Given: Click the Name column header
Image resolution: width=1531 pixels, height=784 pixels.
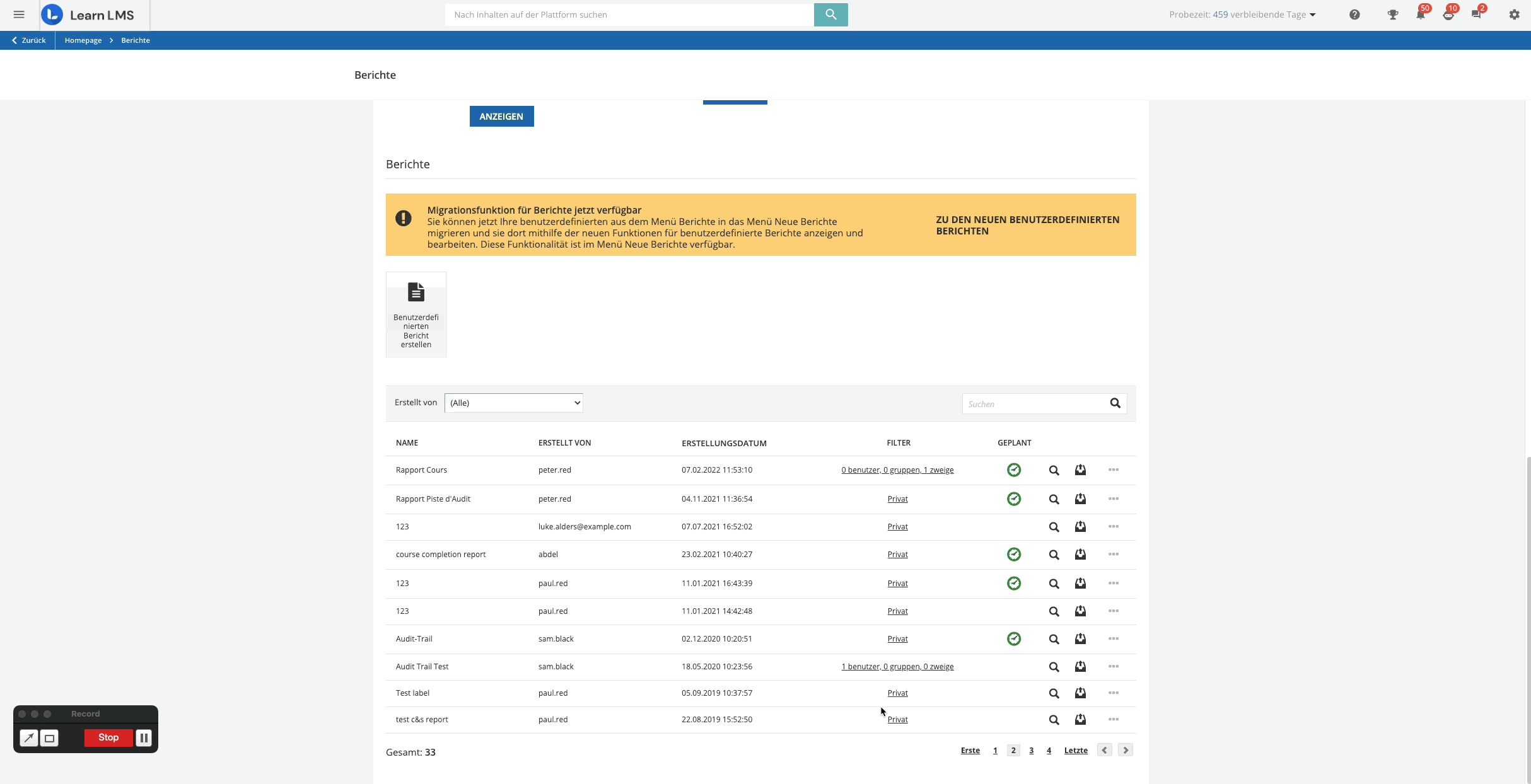Looking at the screenshot, I should tap(407, 443).
